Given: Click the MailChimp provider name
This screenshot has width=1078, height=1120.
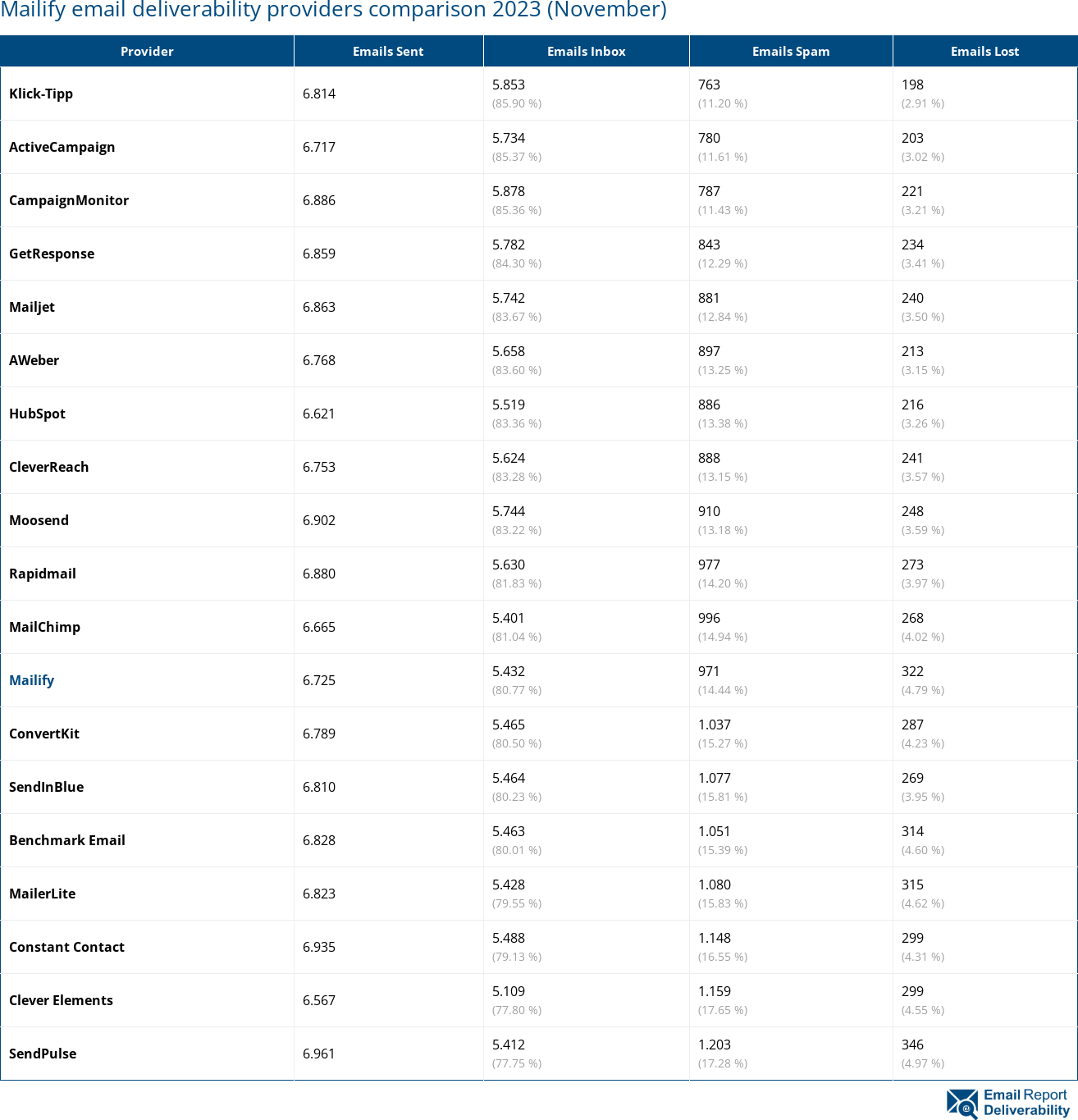Looking at the screenshot, I should (x=44, y=627).
